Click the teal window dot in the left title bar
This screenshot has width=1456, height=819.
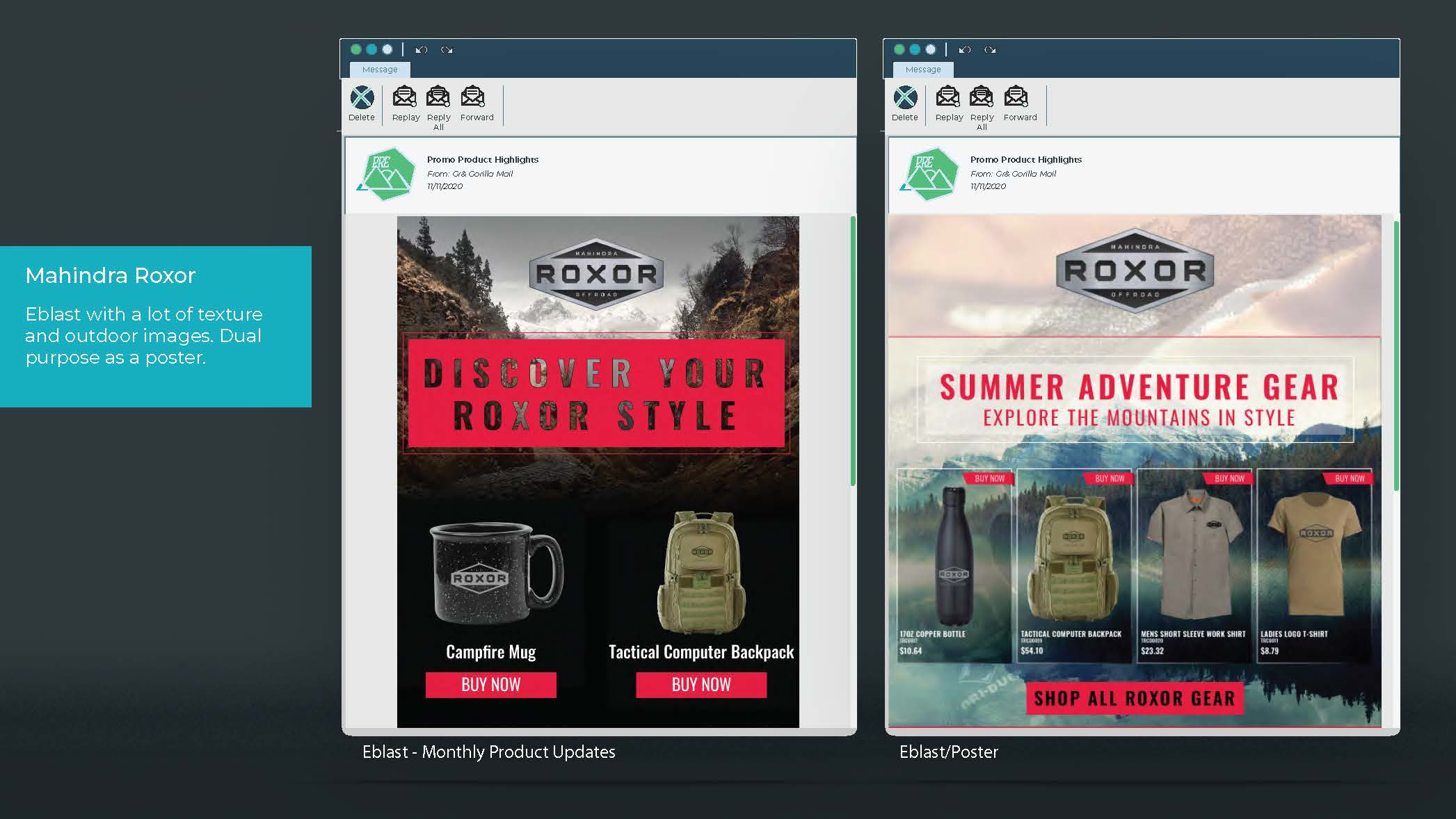371,49
